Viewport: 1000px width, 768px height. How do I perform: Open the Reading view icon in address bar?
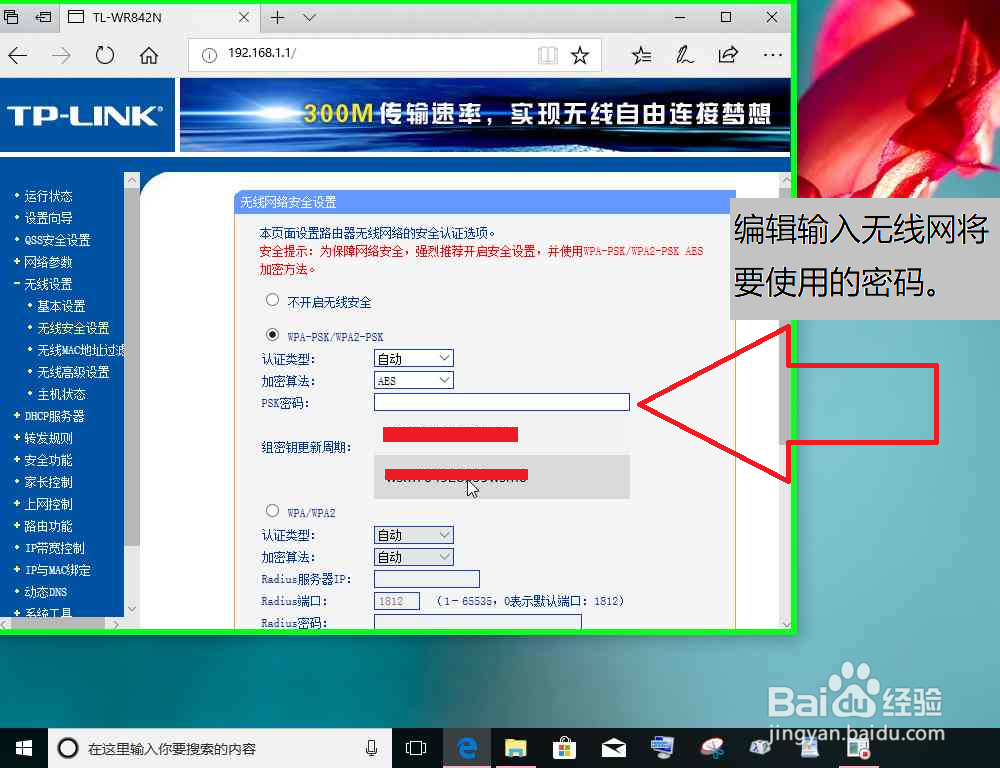(548, 56)
